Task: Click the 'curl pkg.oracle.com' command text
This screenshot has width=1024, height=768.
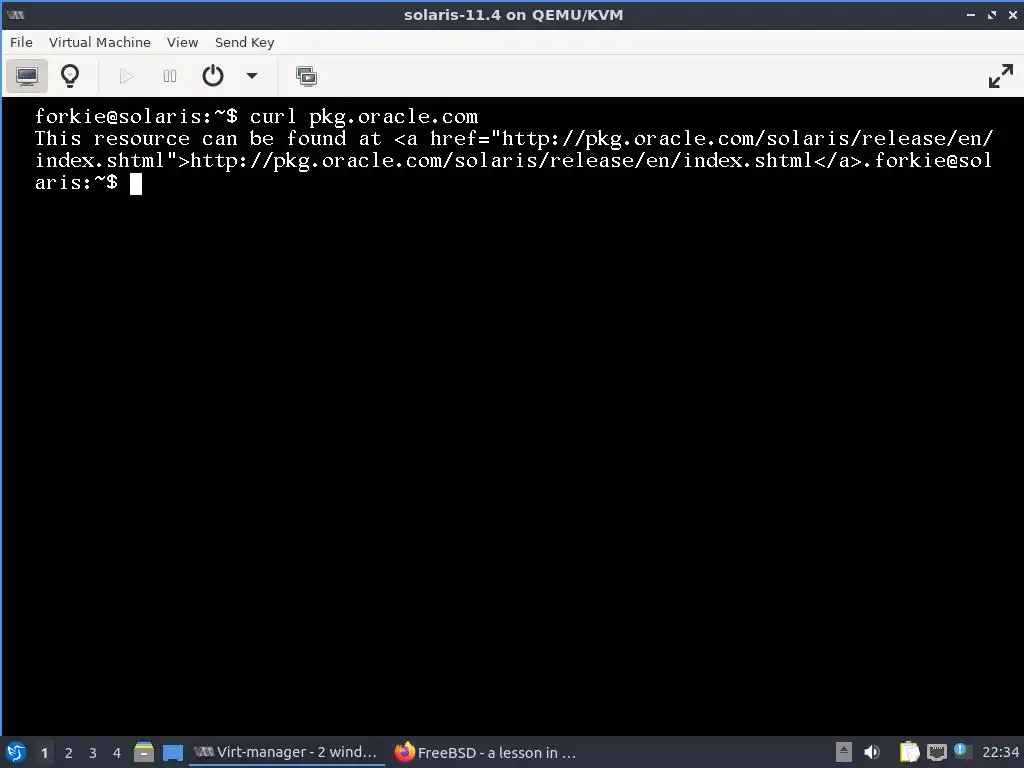Action: point(364,117)
